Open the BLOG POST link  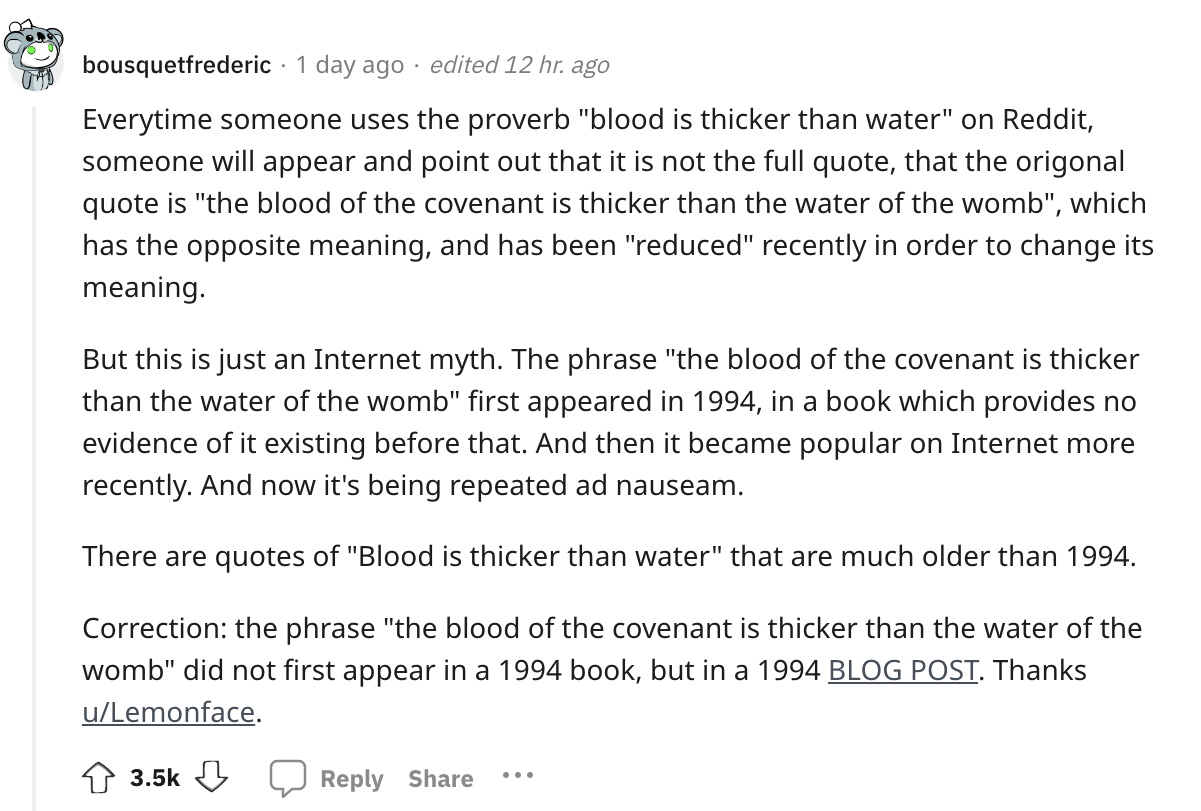click(x=903, y=670)
